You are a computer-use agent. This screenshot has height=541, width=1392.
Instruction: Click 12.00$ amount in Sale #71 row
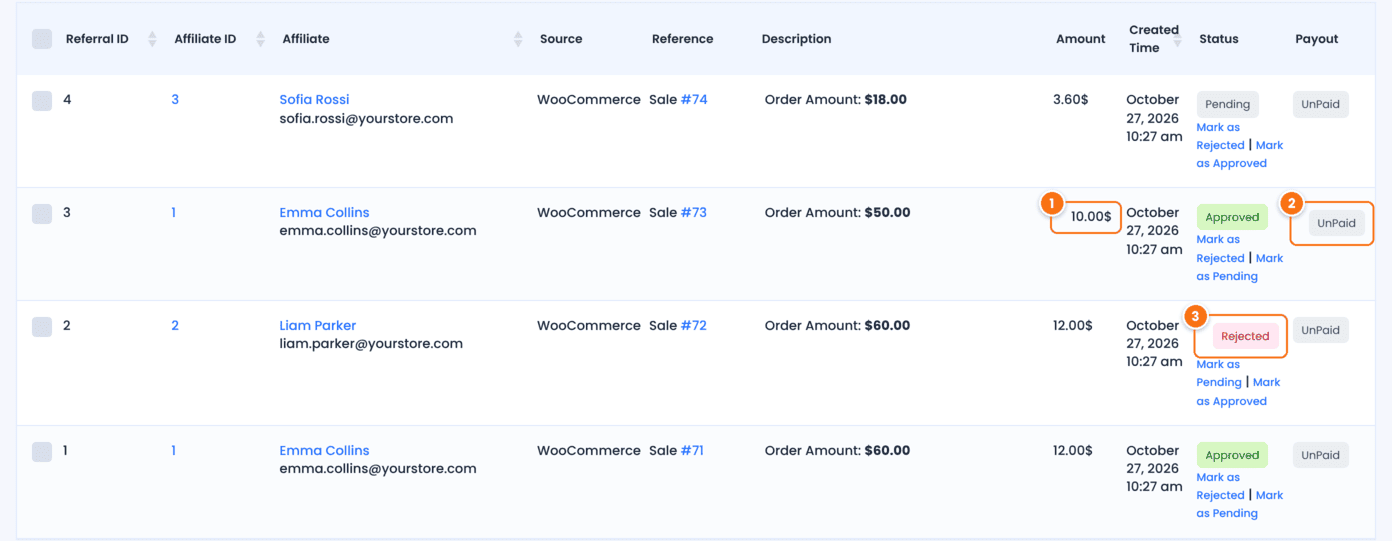coord(1073,450)
